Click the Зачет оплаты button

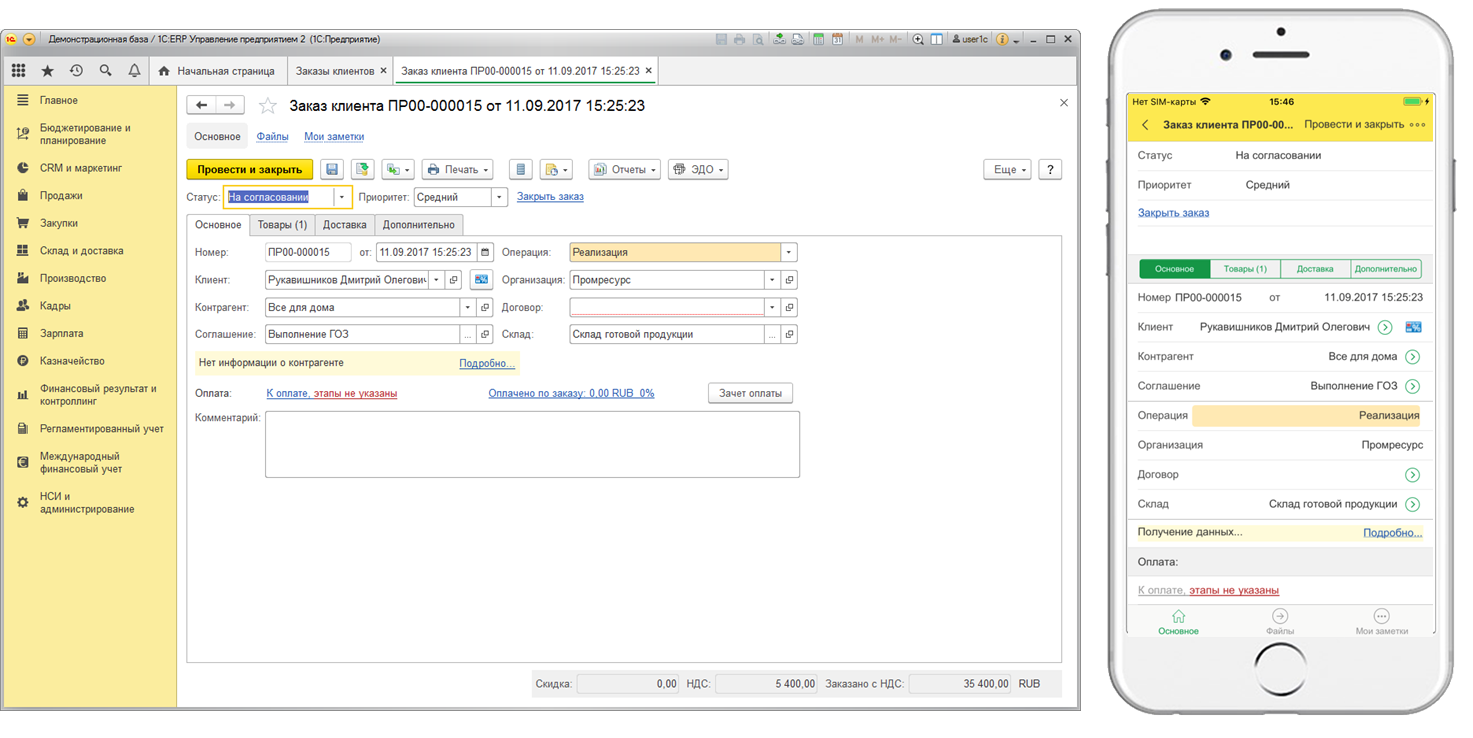pyautogui.click(x=750, y=393)
